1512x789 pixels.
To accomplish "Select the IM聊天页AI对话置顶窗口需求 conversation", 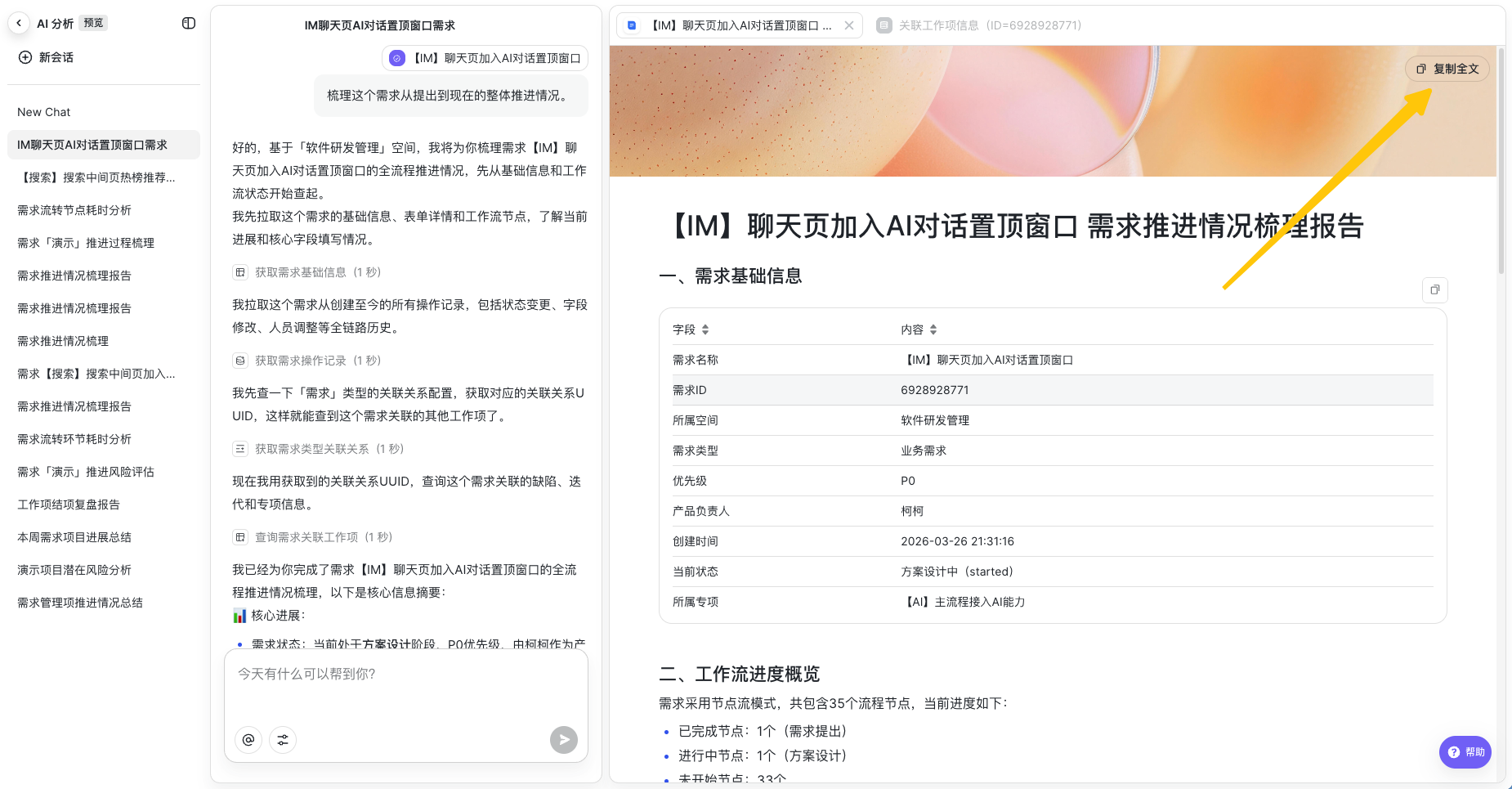I will [103, 145].
